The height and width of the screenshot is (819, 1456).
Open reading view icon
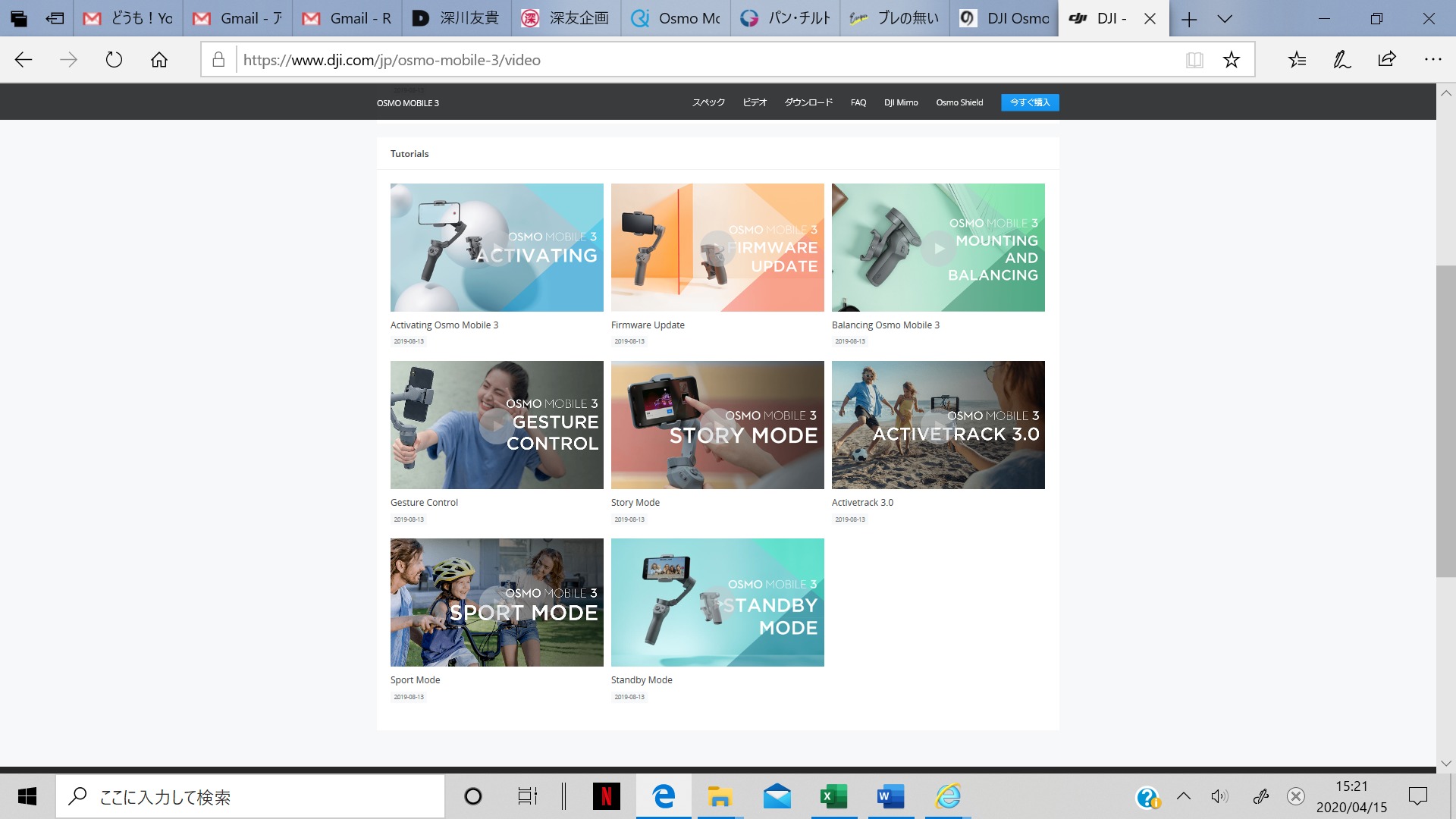(x=1194, y=60)
